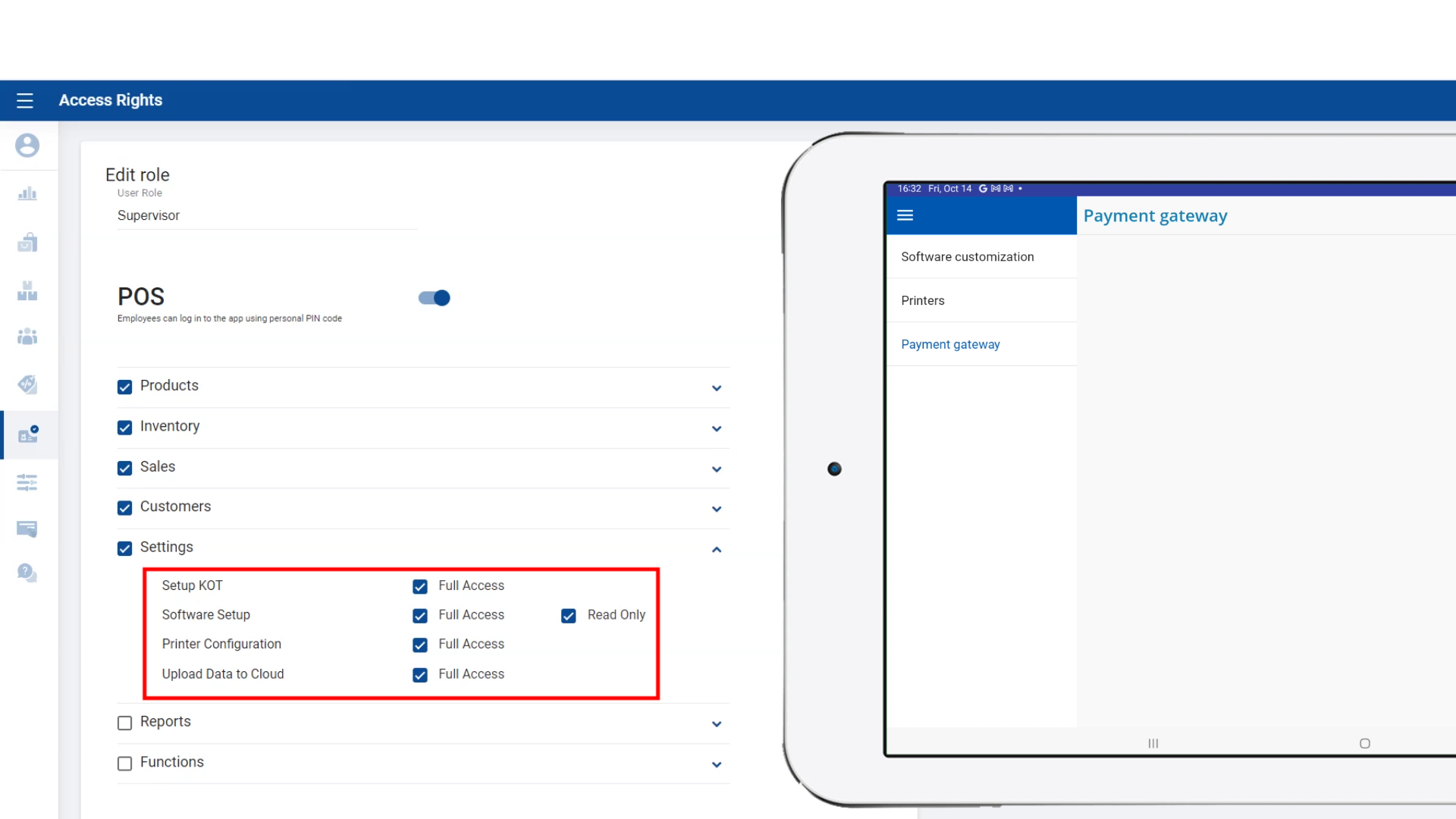
Task: Expand the Products section chevron
Action: [717, 388]
